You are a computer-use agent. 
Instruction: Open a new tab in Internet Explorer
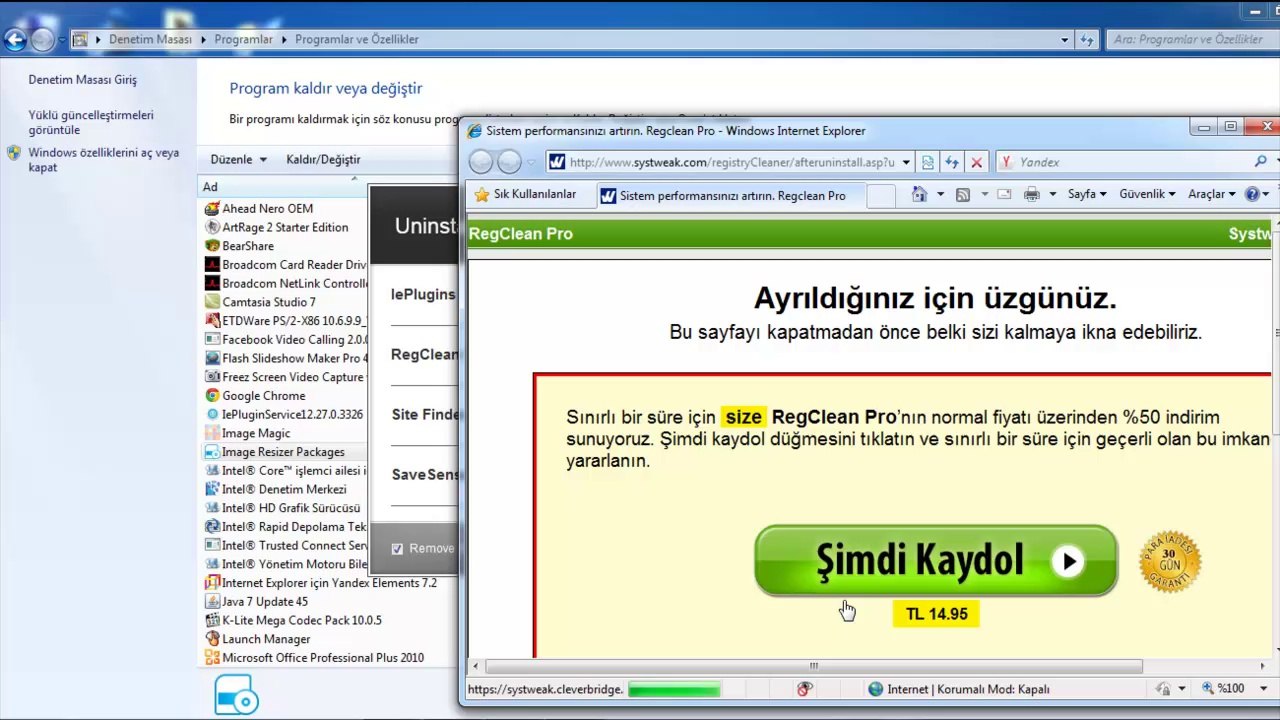click(881, 196)
